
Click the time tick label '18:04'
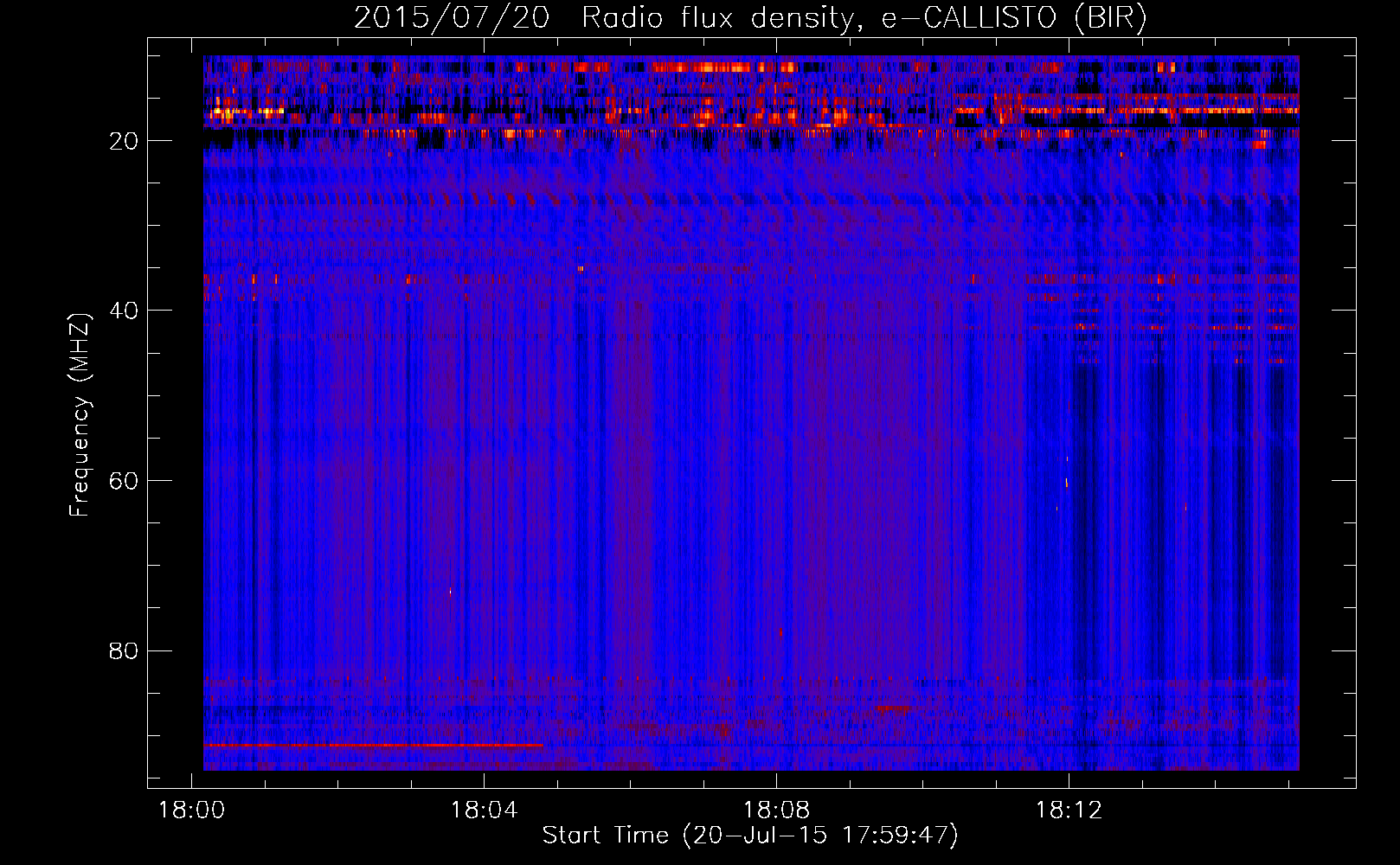tap(484, 811)
